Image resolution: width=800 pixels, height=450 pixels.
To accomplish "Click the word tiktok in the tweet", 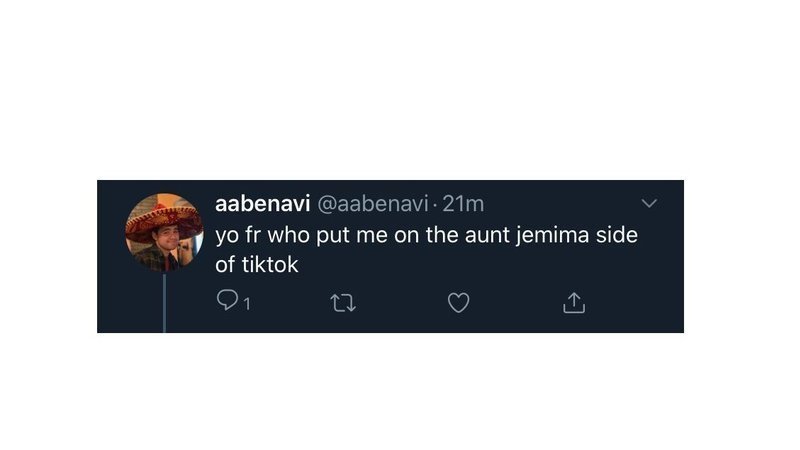I will click(269, 265).
